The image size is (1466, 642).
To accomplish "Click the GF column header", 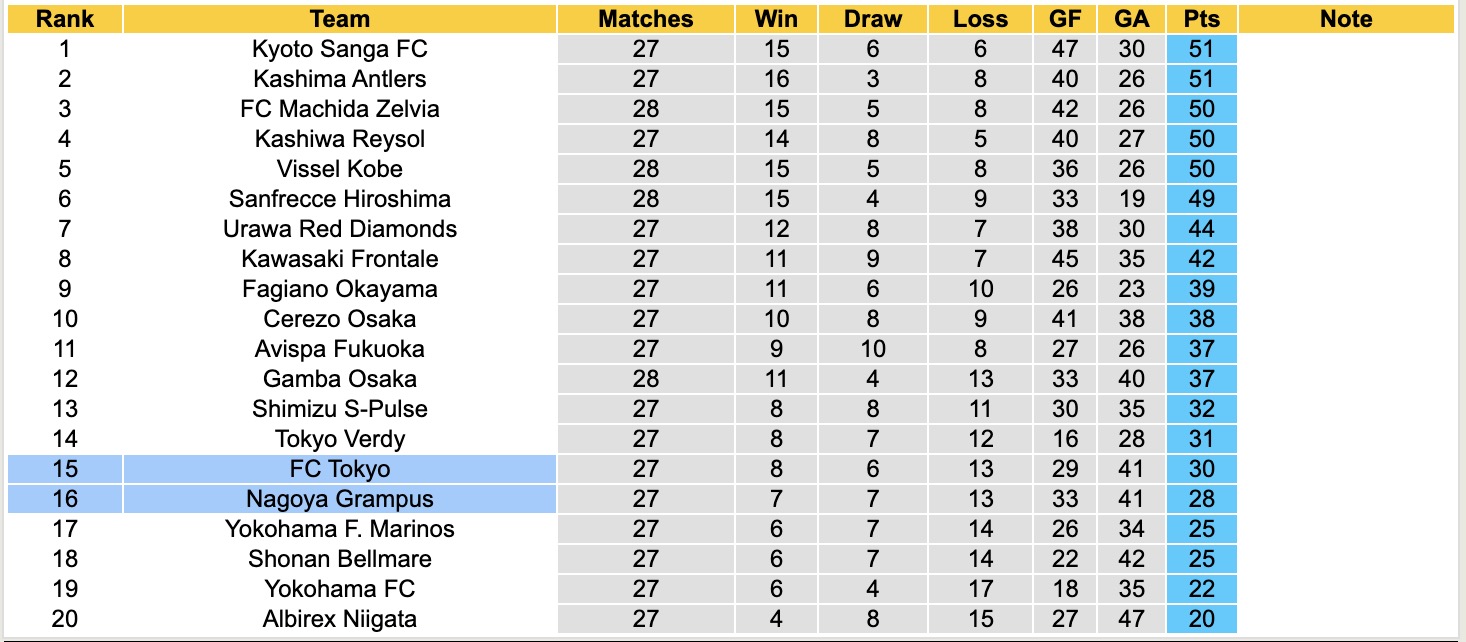I will tap(1065, 19).
